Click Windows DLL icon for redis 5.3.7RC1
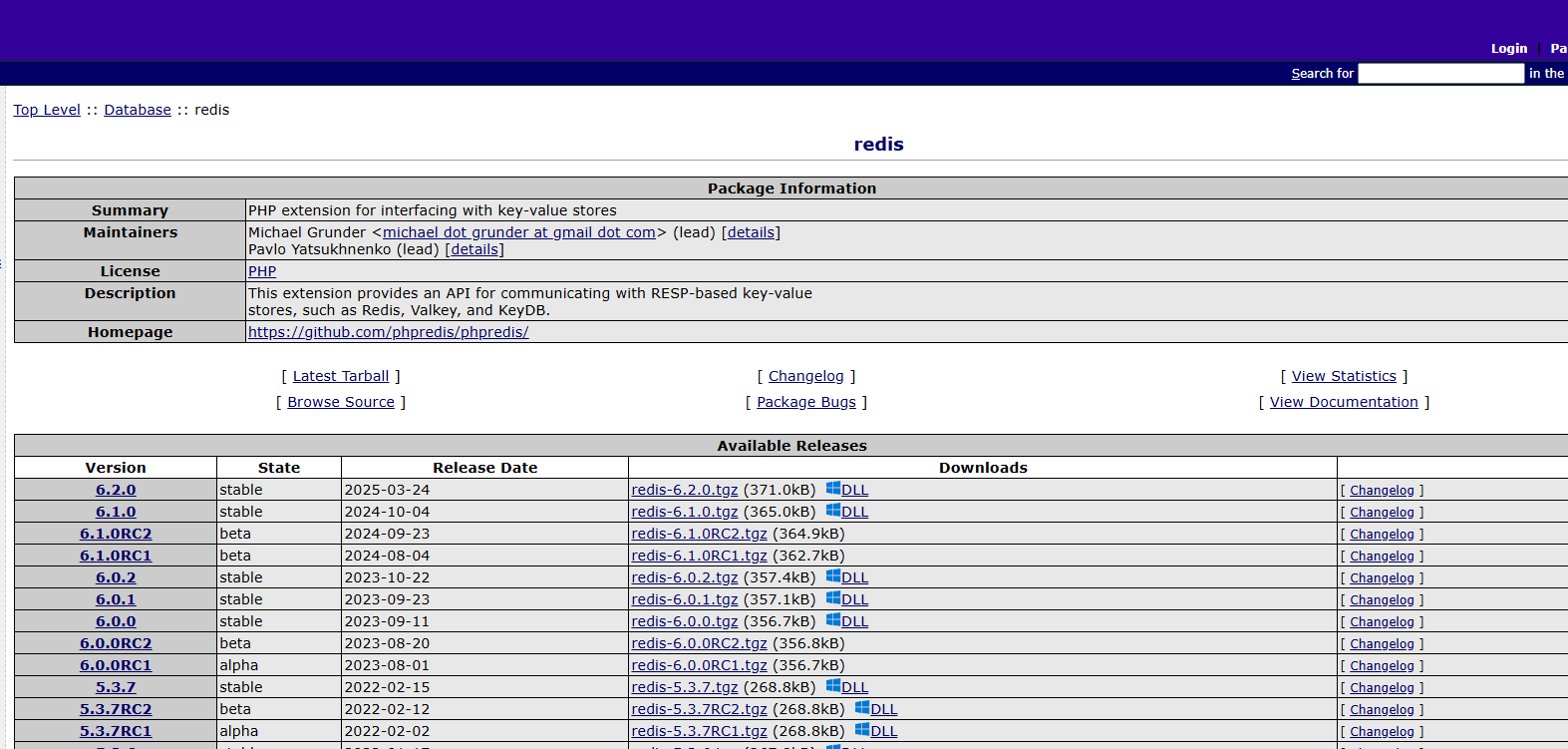The image size is (1568, 749). tap(862, 730)
